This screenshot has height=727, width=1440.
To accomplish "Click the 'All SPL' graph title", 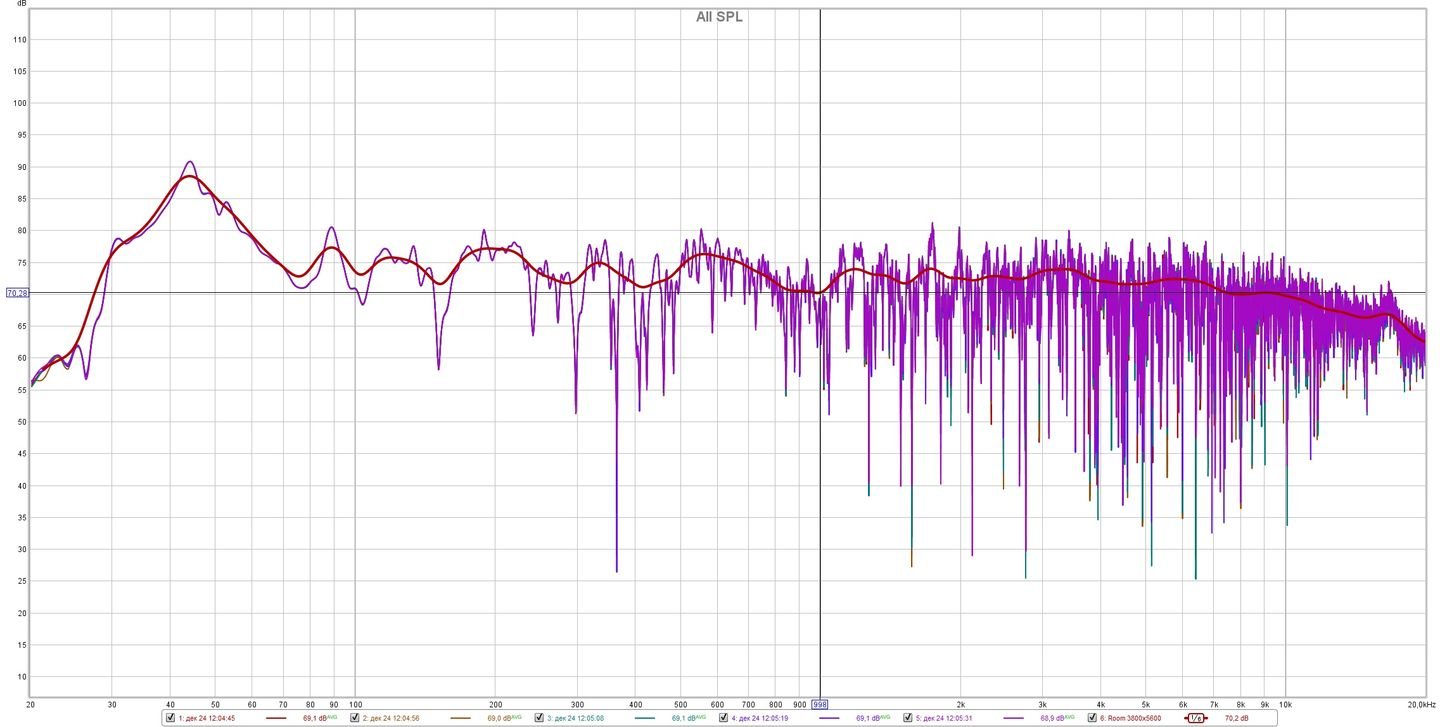I will [x=719, y=17].
